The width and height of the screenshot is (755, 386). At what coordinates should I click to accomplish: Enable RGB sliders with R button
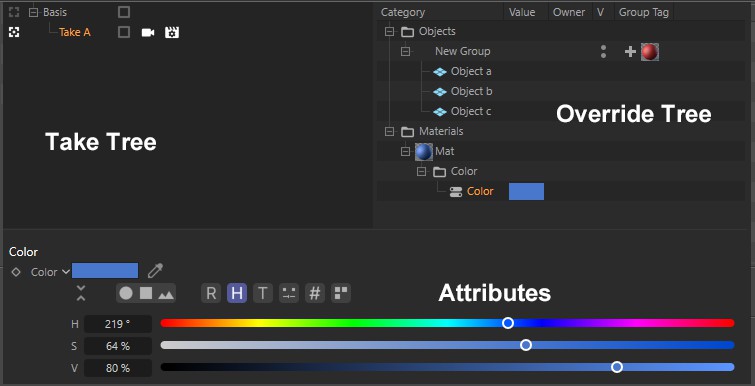coord(211,293)
